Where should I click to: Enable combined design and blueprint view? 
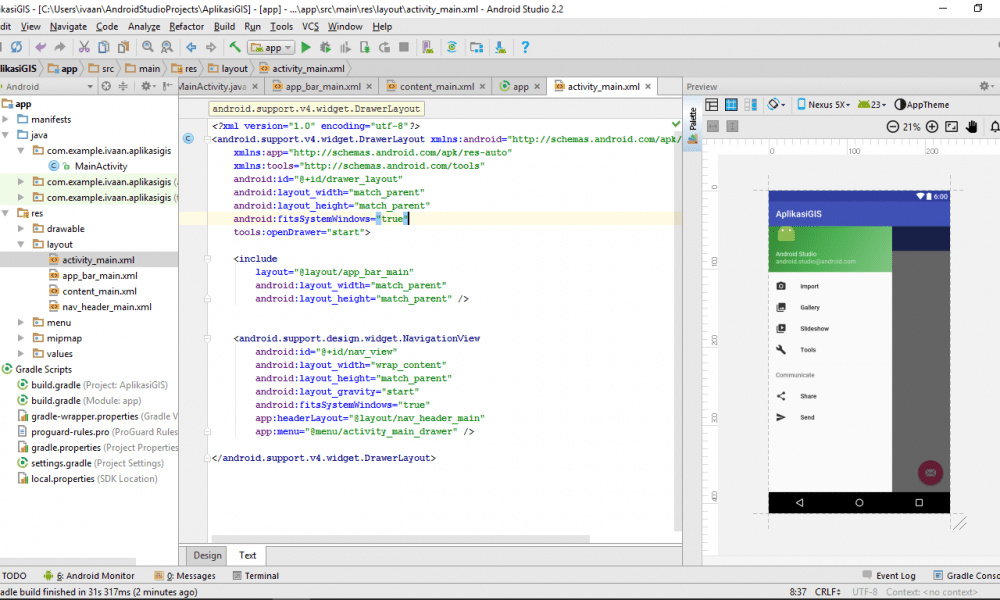[x=750, y=104]
